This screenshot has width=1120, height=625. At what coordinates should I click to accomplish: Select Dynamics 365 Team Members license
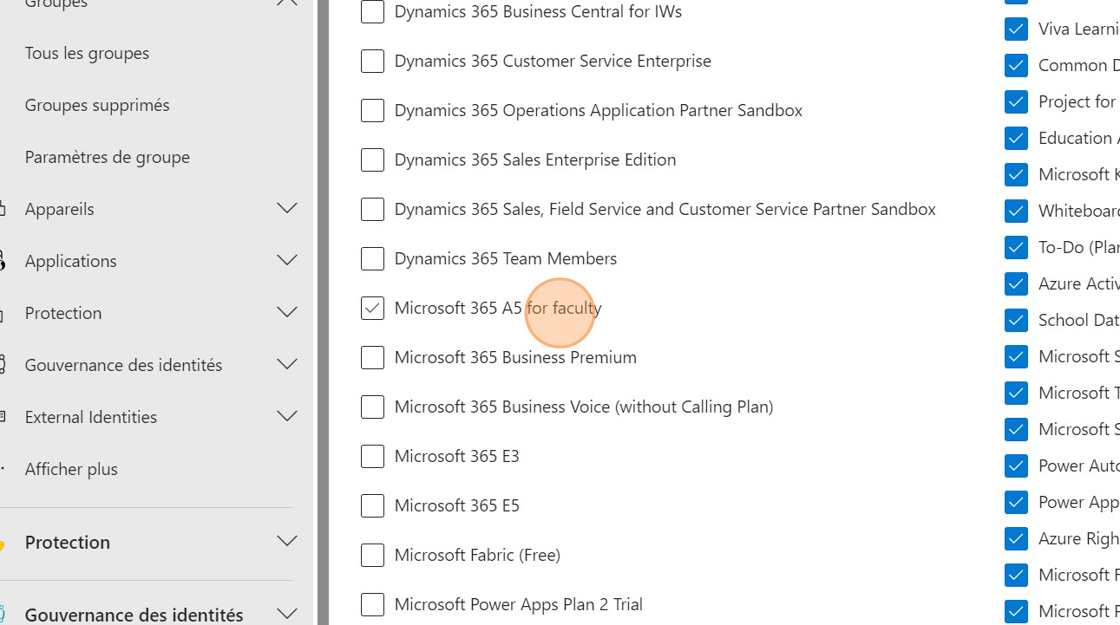pos(372,259)
